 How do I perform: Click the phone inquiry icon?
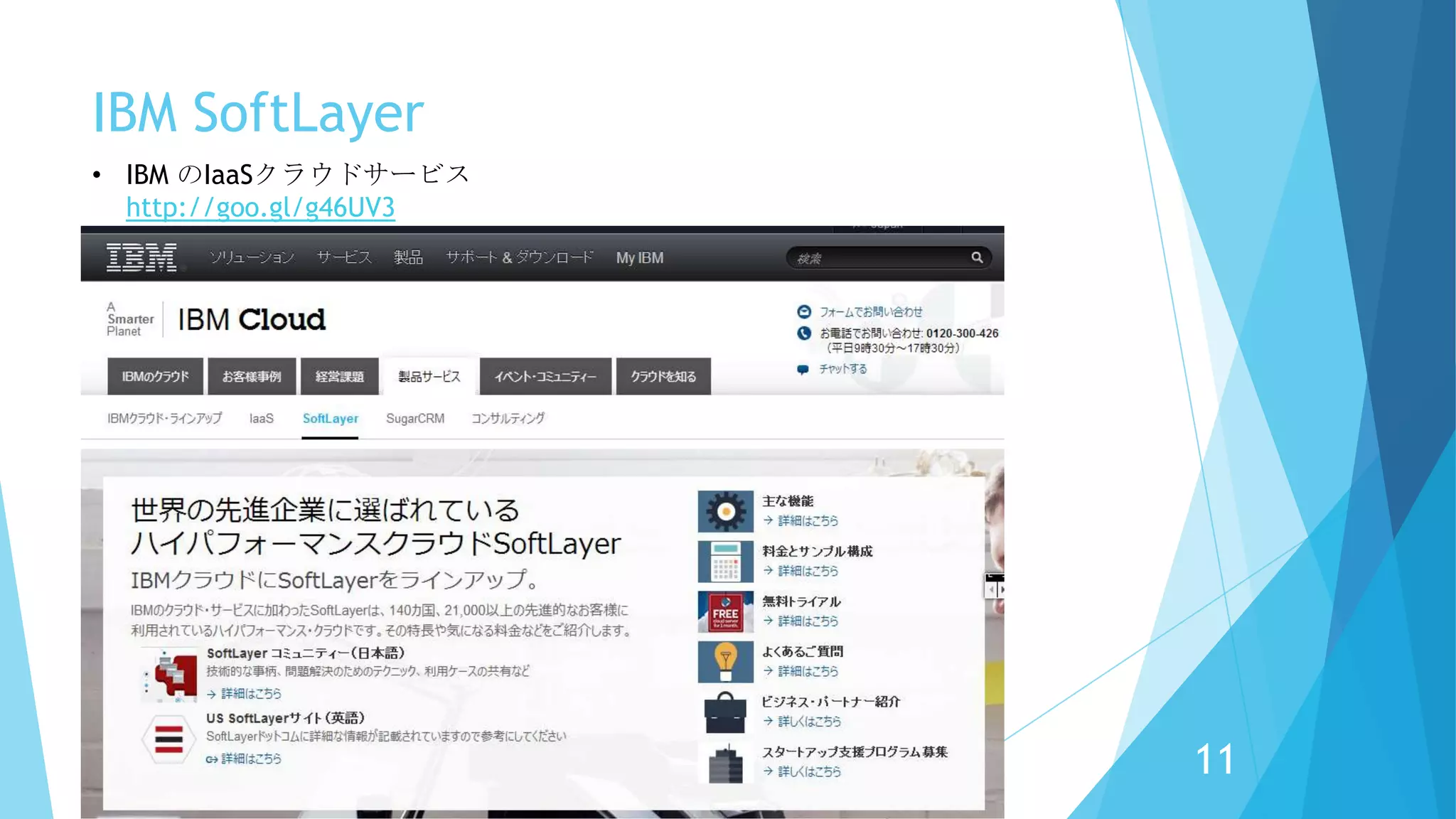pyautogui.click(x=804, y=333)
